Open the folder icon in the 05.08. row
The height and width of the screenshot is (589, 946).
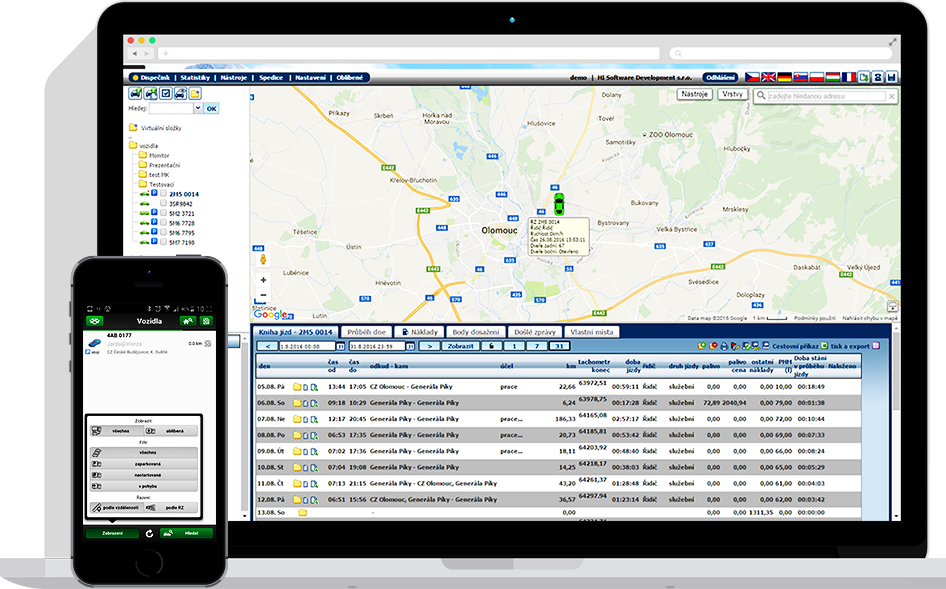point(297,386)
